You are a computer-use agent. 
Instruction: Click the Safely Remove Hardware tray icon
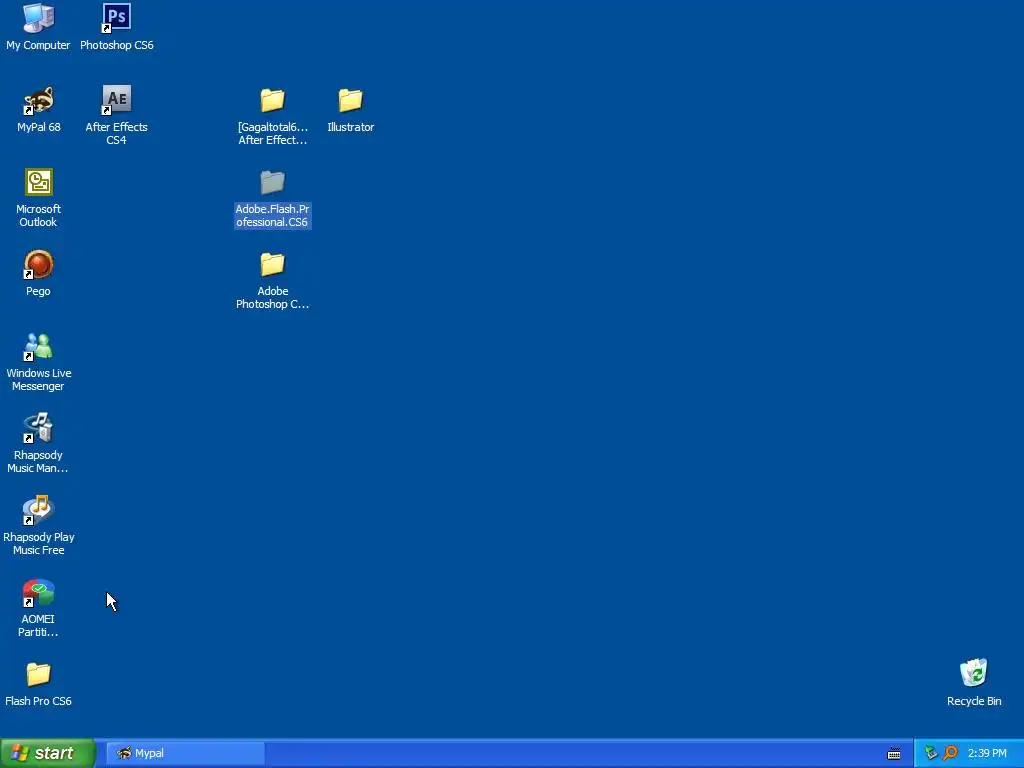click(931, 753)
